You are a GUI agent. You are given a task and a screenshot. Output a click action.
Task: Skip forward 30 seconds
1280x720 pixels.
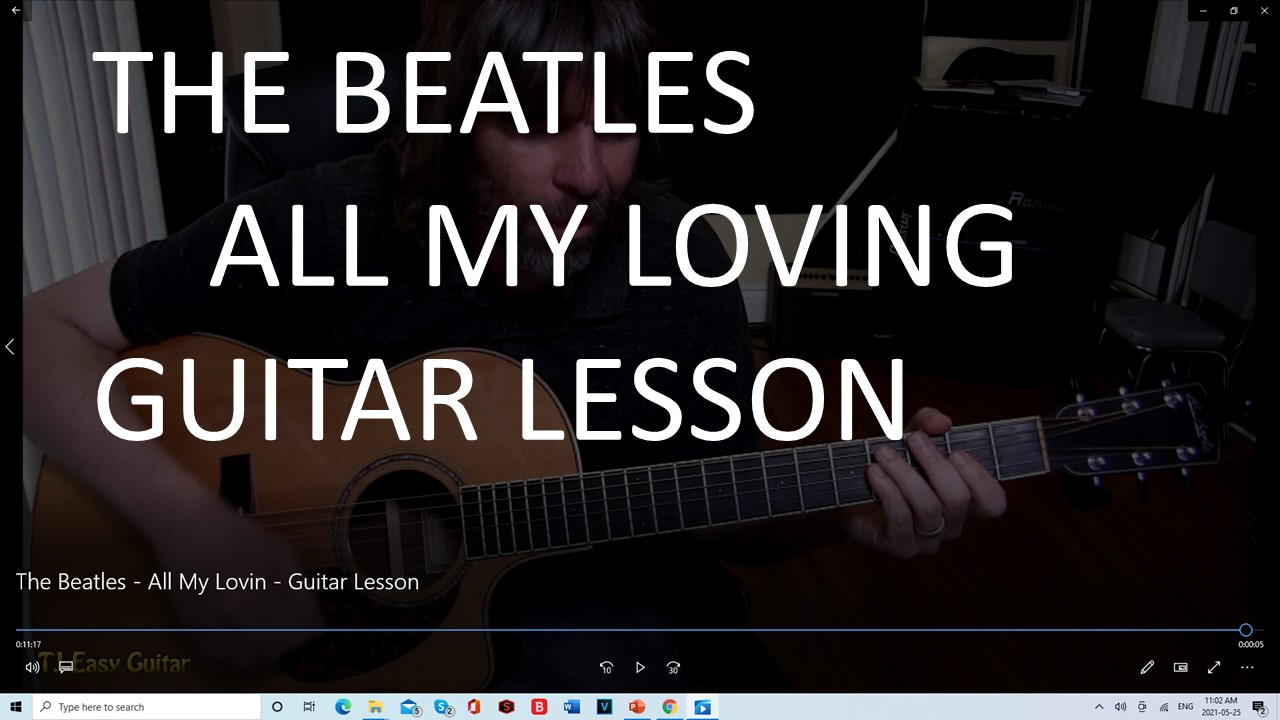coord(673,667)
